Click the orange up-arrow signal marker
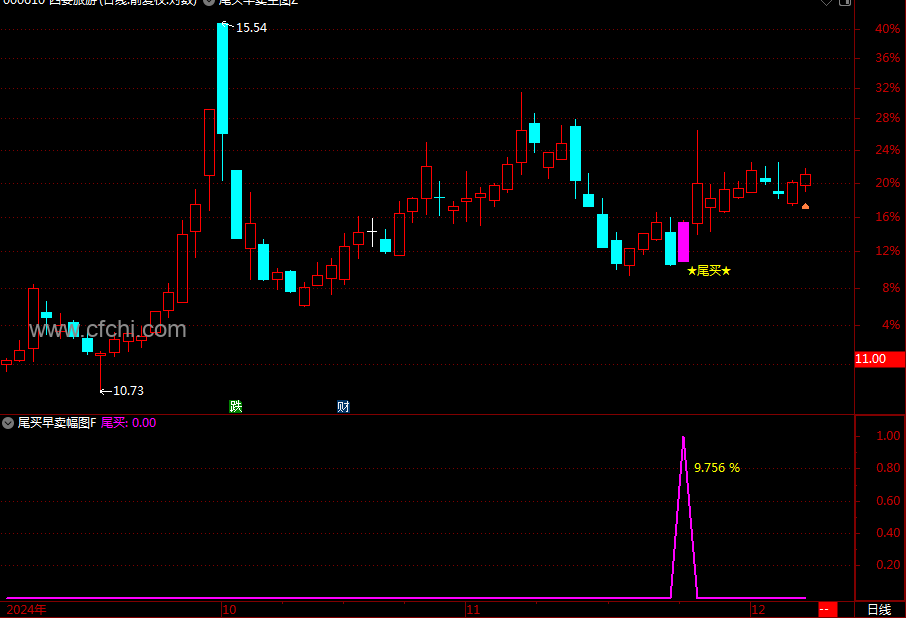Screen dimensions: 906x618 [805, 206]
